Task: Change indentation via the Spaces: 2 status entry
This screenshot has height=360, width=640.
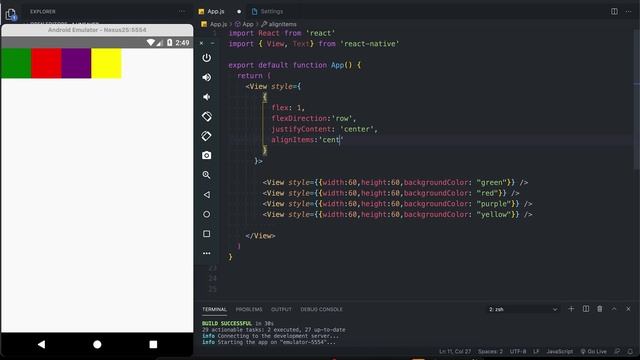Action: click(490, 351)
